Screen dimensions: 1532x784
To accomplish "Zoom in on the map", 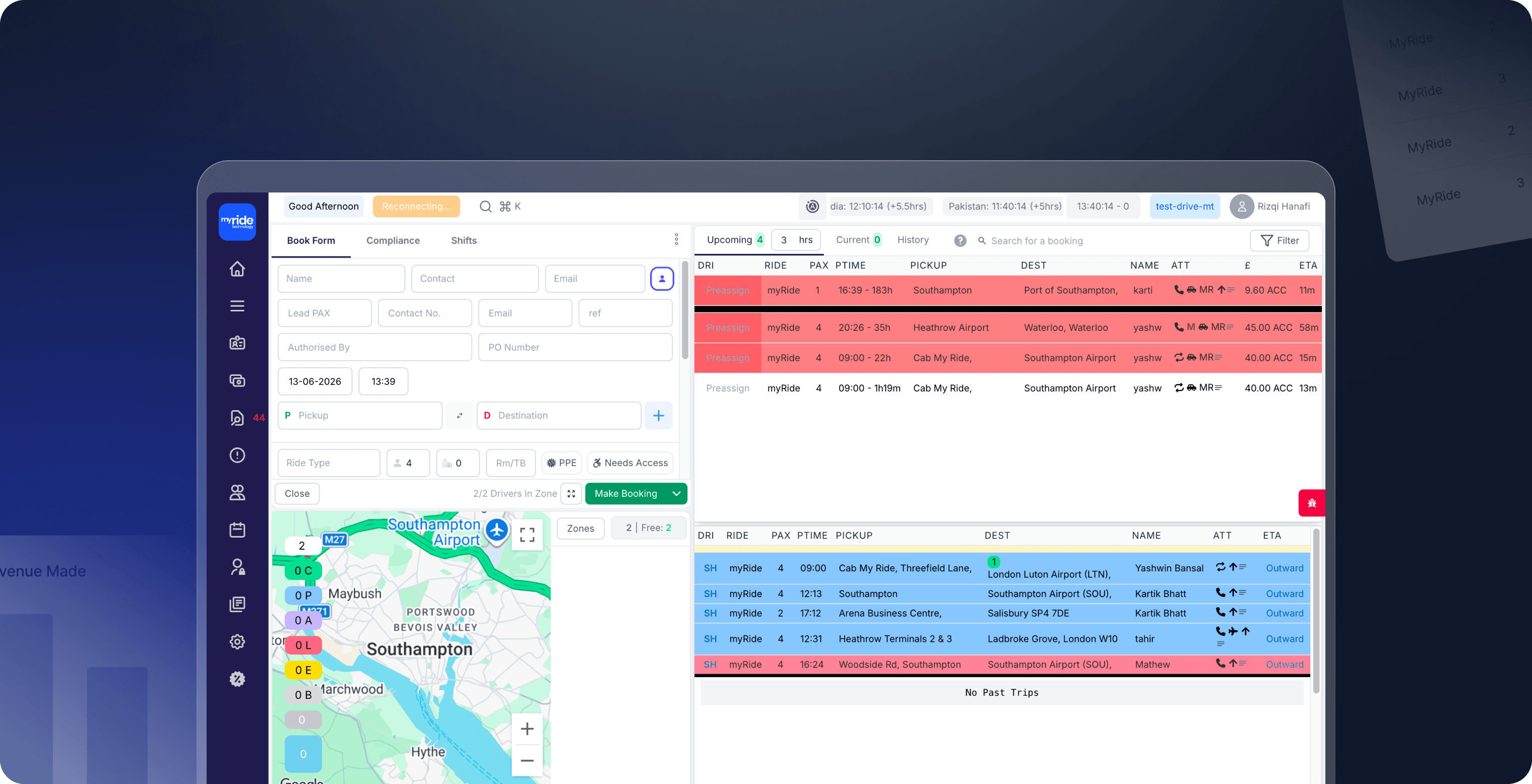I will tap(527, 729).
